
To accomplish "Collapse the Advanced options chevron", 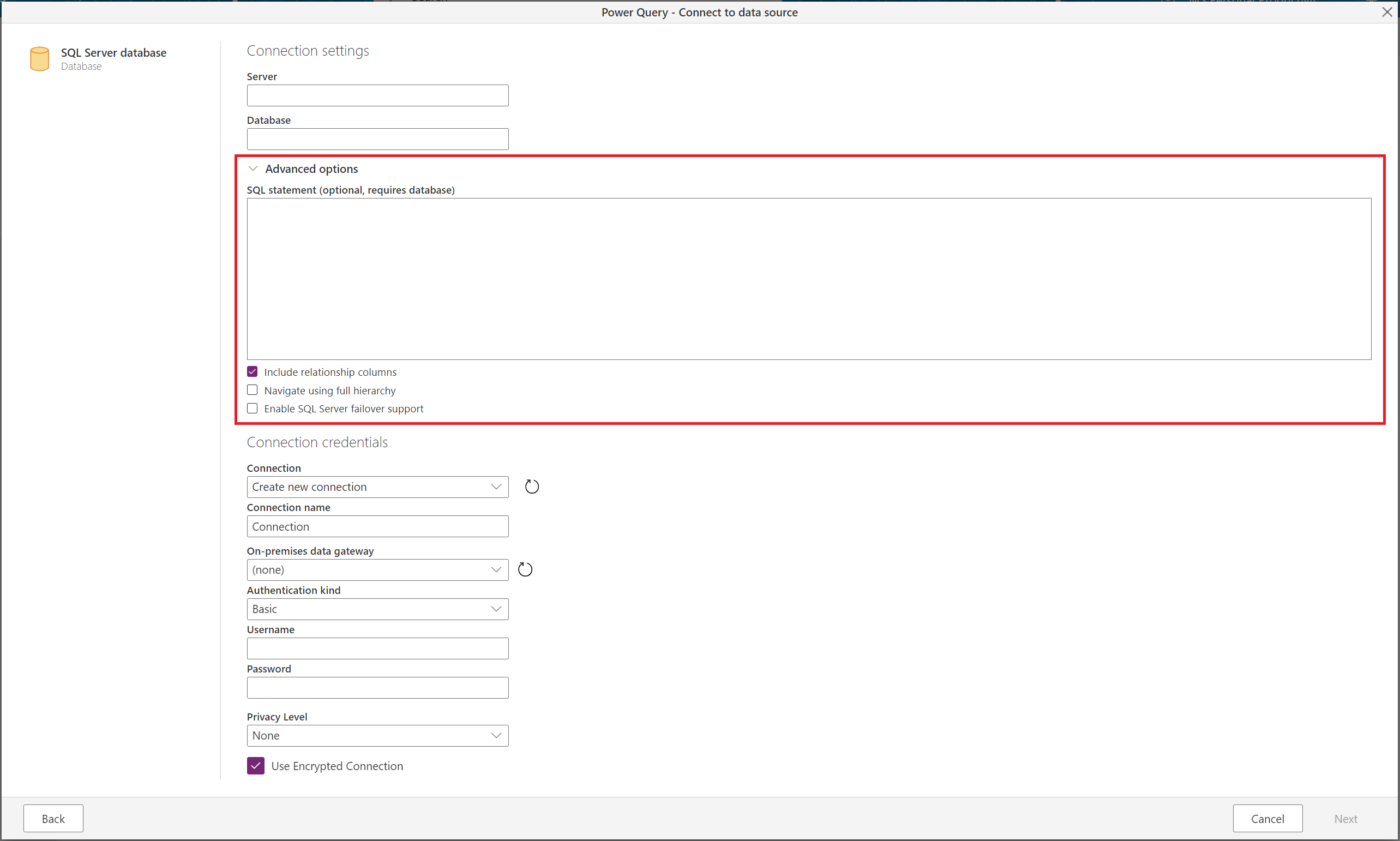I will [x=253, y=169].
